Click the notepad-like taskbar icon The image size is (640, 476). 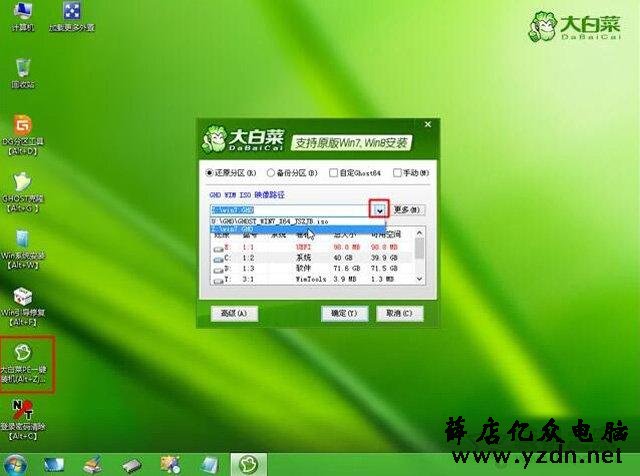(209, 465)
